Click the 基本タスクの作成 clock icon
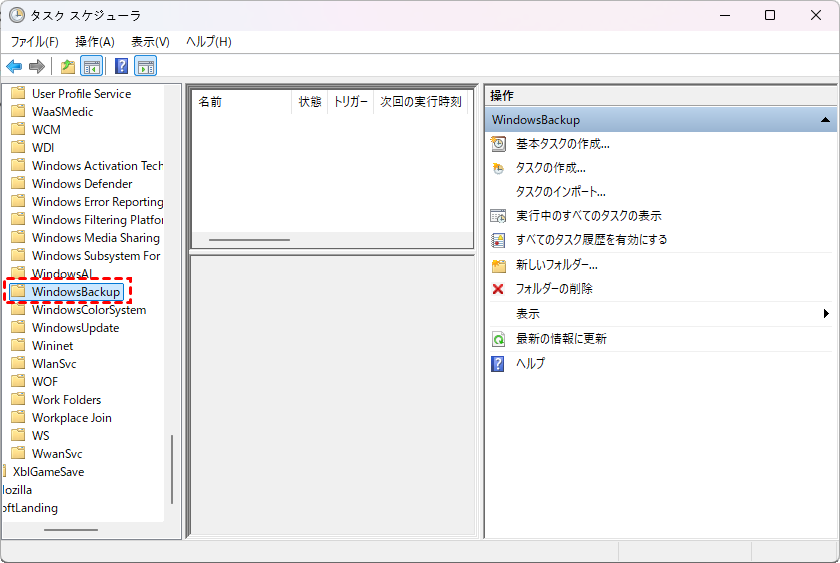The width and height of the screenshot is (840, 563). click(499, 144)
